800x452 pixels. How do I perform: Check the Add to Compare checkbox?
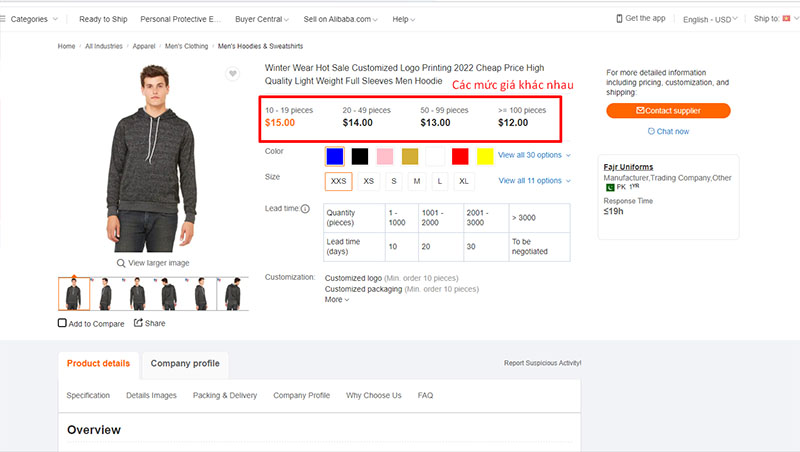pos(63,324)
